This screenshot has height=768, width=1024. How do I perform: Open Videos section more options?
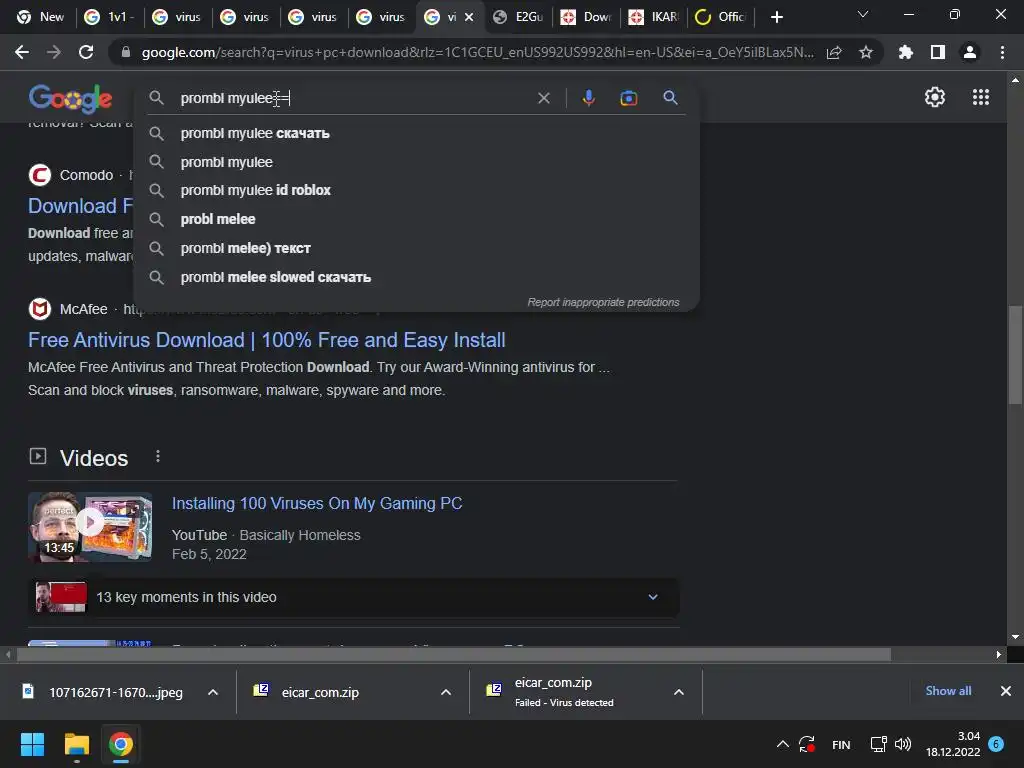(157, 456)
